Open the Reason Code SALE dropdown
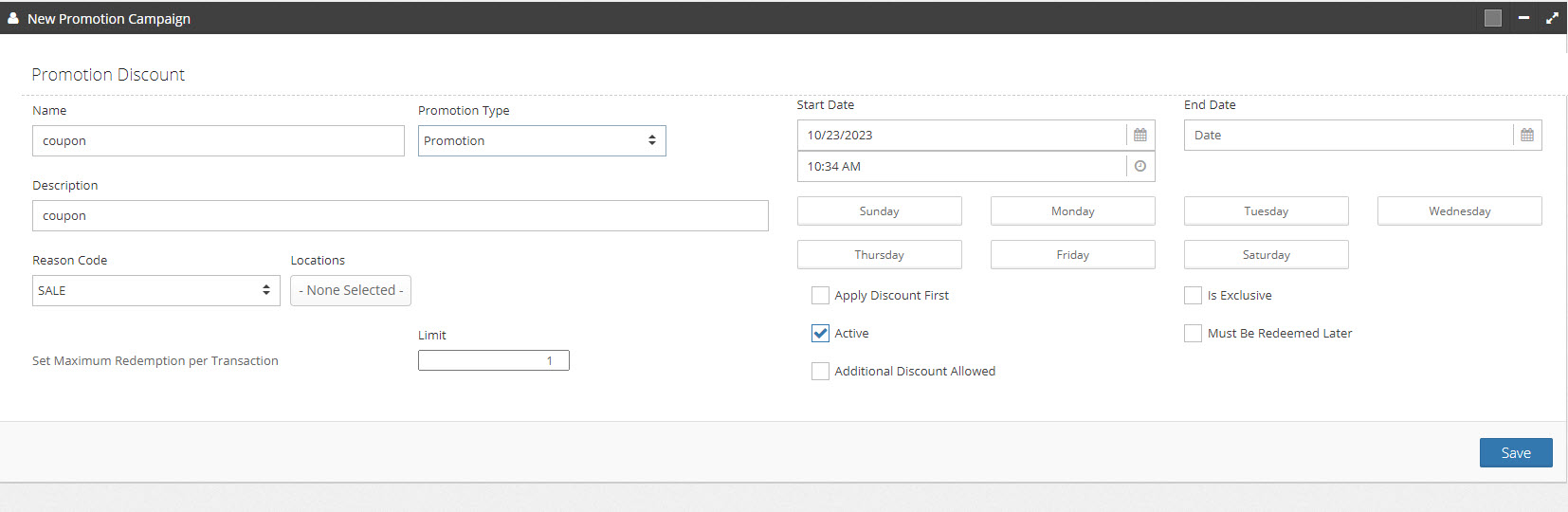This screenshot has height=512, width=1568. point(156,291)
